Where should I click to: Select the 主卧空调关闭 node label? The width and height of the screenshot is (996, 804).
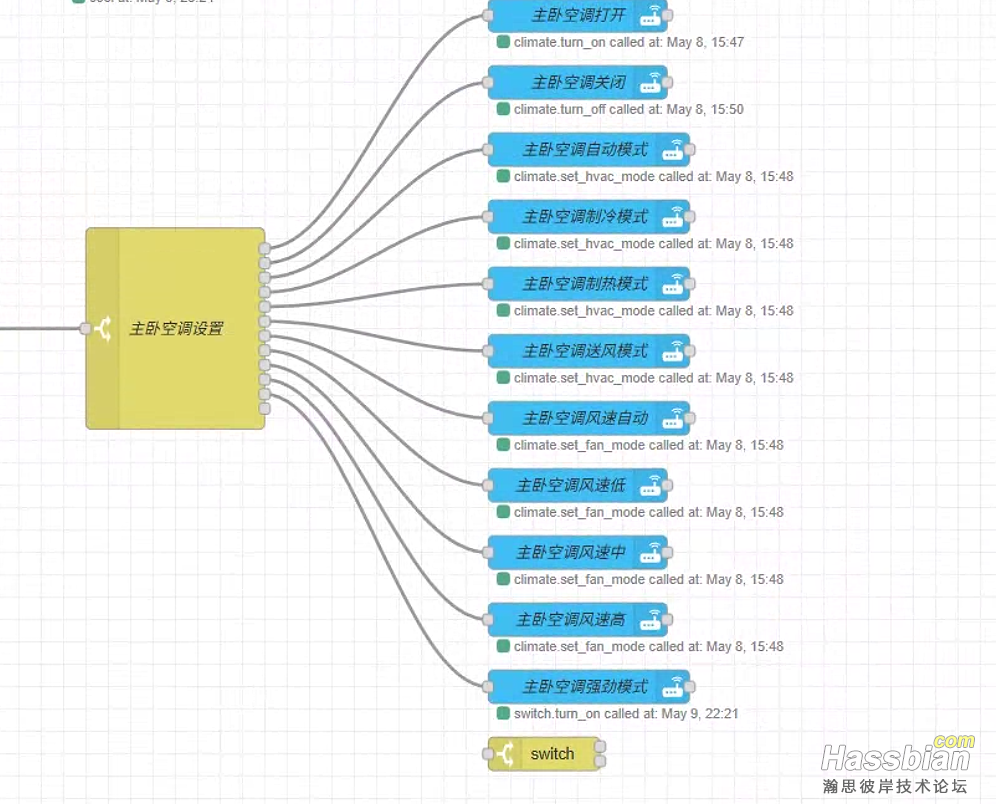click(579, 83)
